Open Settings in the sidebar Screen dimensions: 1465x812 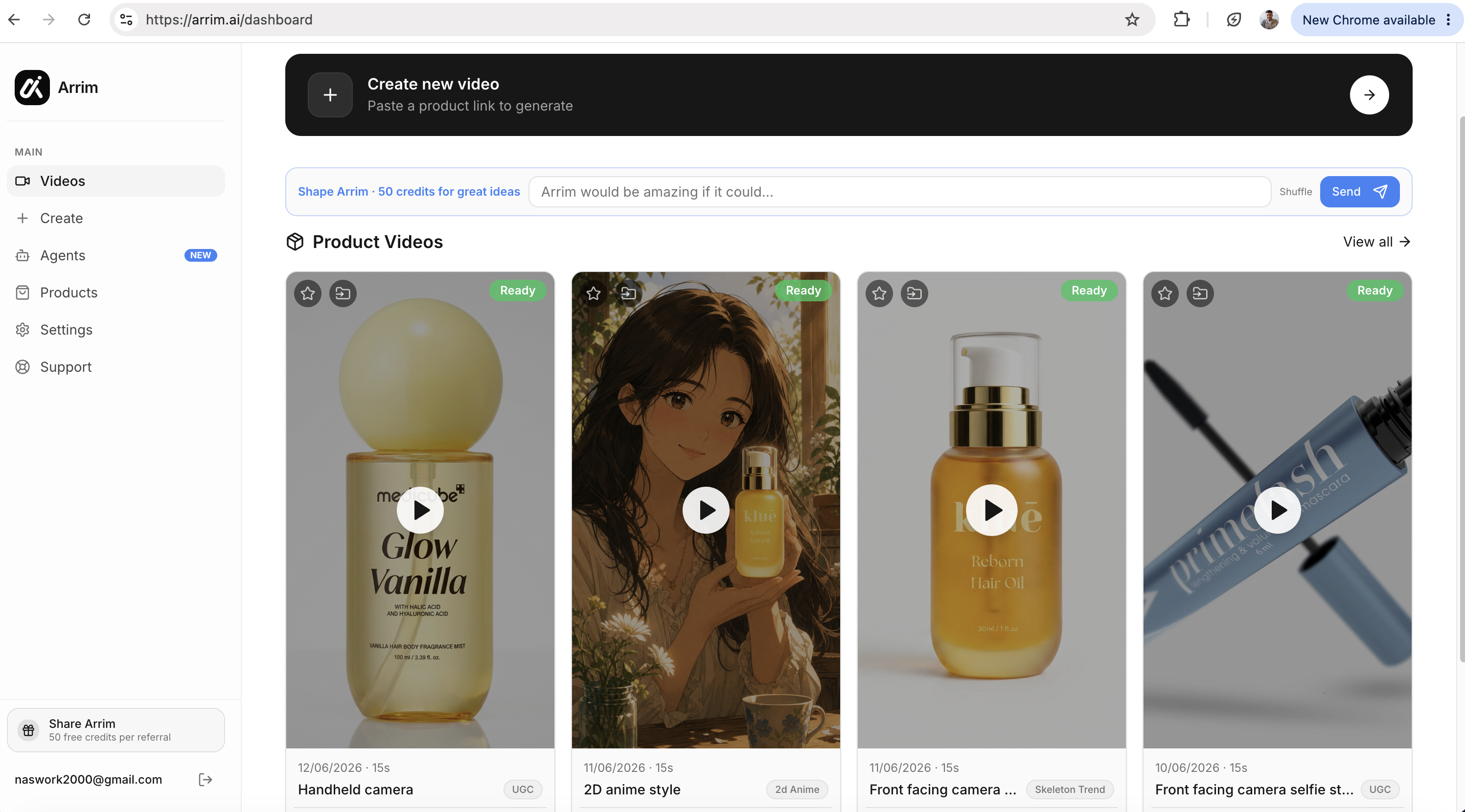tap(116, 330)
